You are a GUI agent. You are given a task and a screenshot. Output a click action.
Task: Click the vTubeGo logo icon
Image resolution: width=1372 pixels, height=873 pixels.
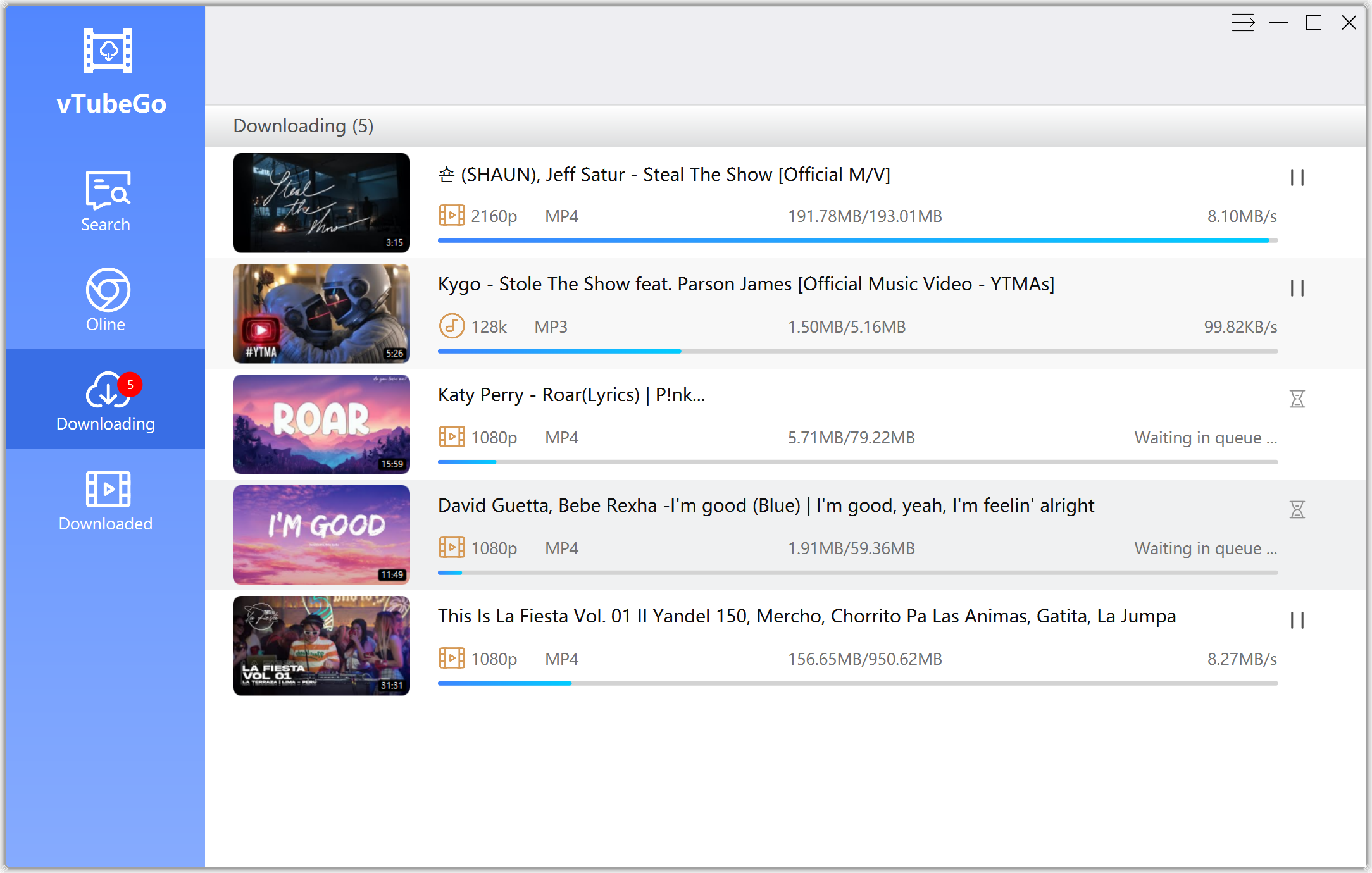(108, 51)
